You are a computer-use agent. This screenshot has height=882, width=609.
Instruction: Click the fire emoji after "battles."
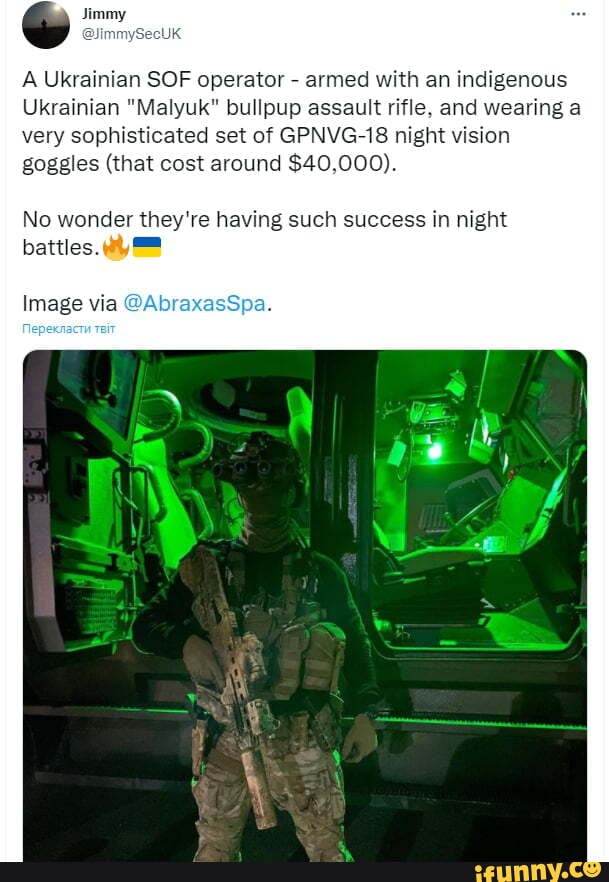pyautogui.click(x=116, y=248)
